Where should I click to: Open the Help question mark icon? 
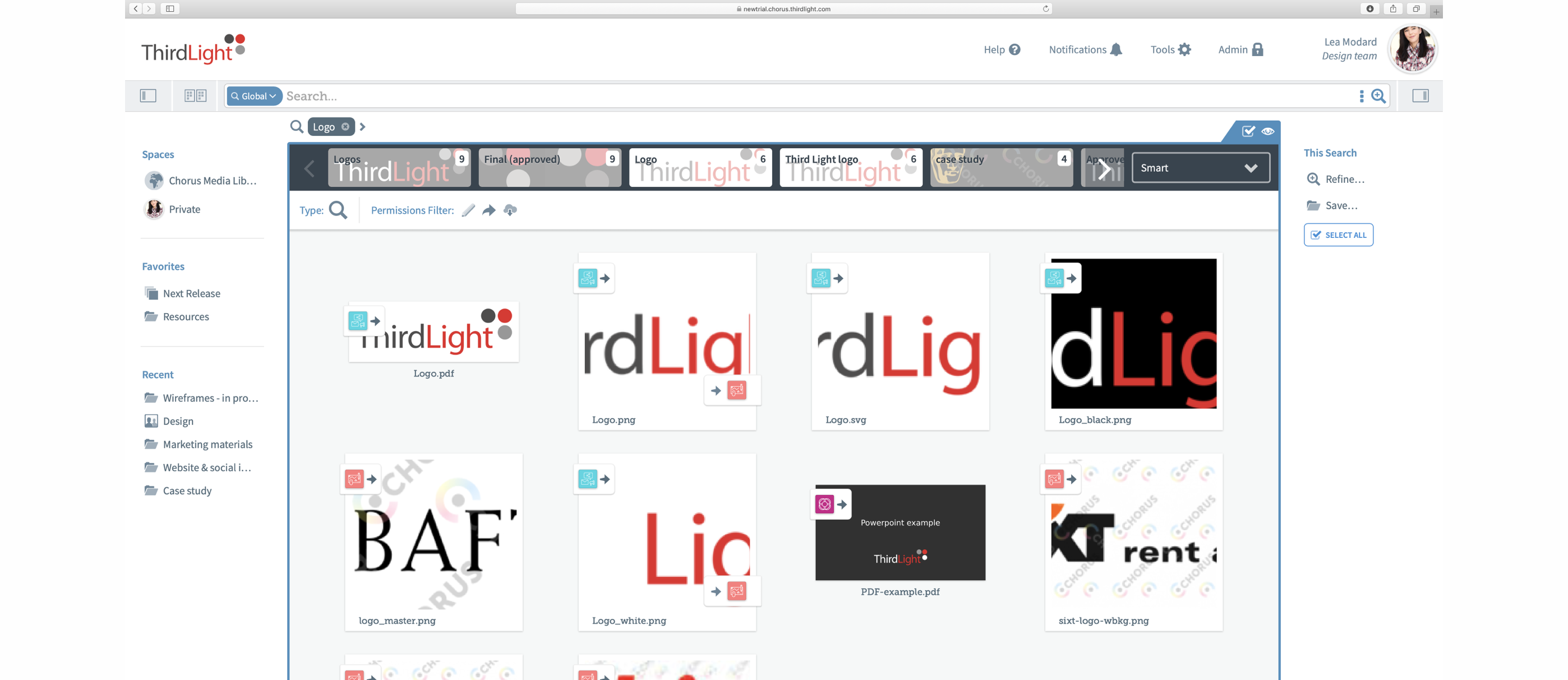(1014, 50)
